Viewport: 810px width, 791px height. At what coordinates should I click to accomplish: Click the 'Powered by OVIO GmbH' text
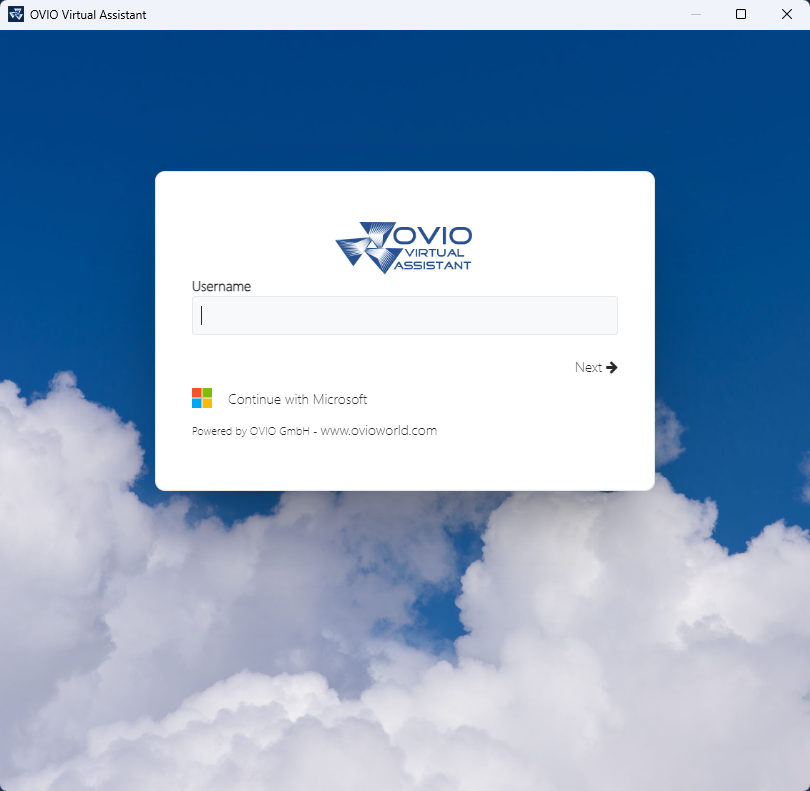[251, 431]
